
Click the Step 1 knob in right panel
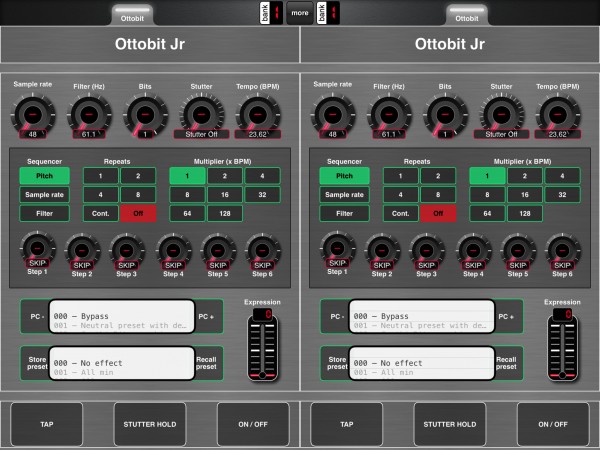[338, 248]
